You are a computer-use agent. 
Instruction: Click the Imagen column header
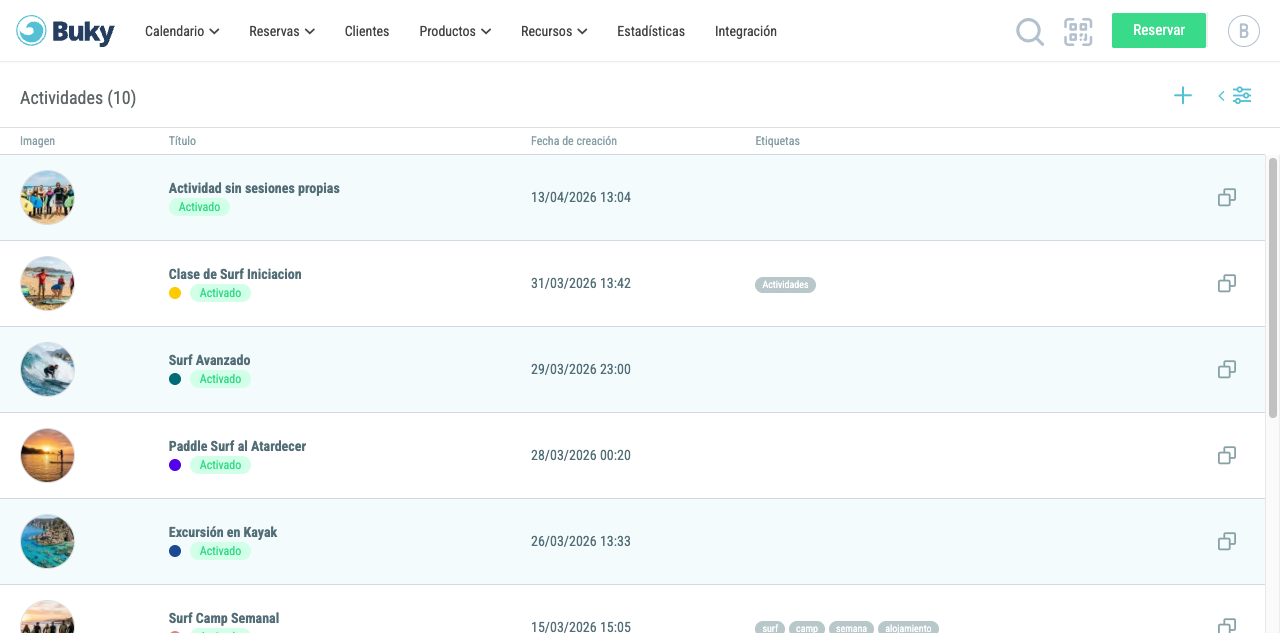click(x=37, y=141)
